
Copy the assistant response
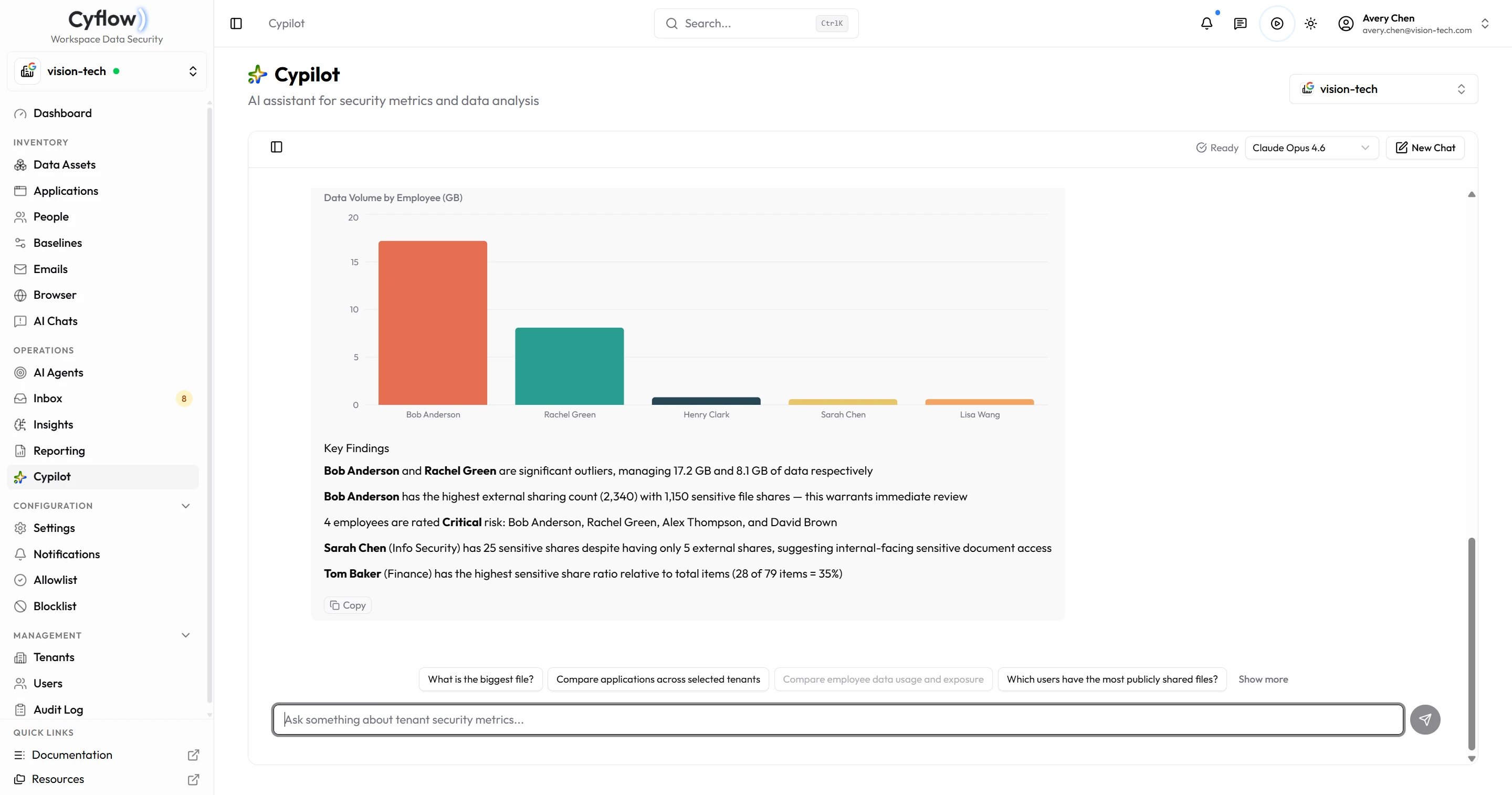(x=348, y=605)
